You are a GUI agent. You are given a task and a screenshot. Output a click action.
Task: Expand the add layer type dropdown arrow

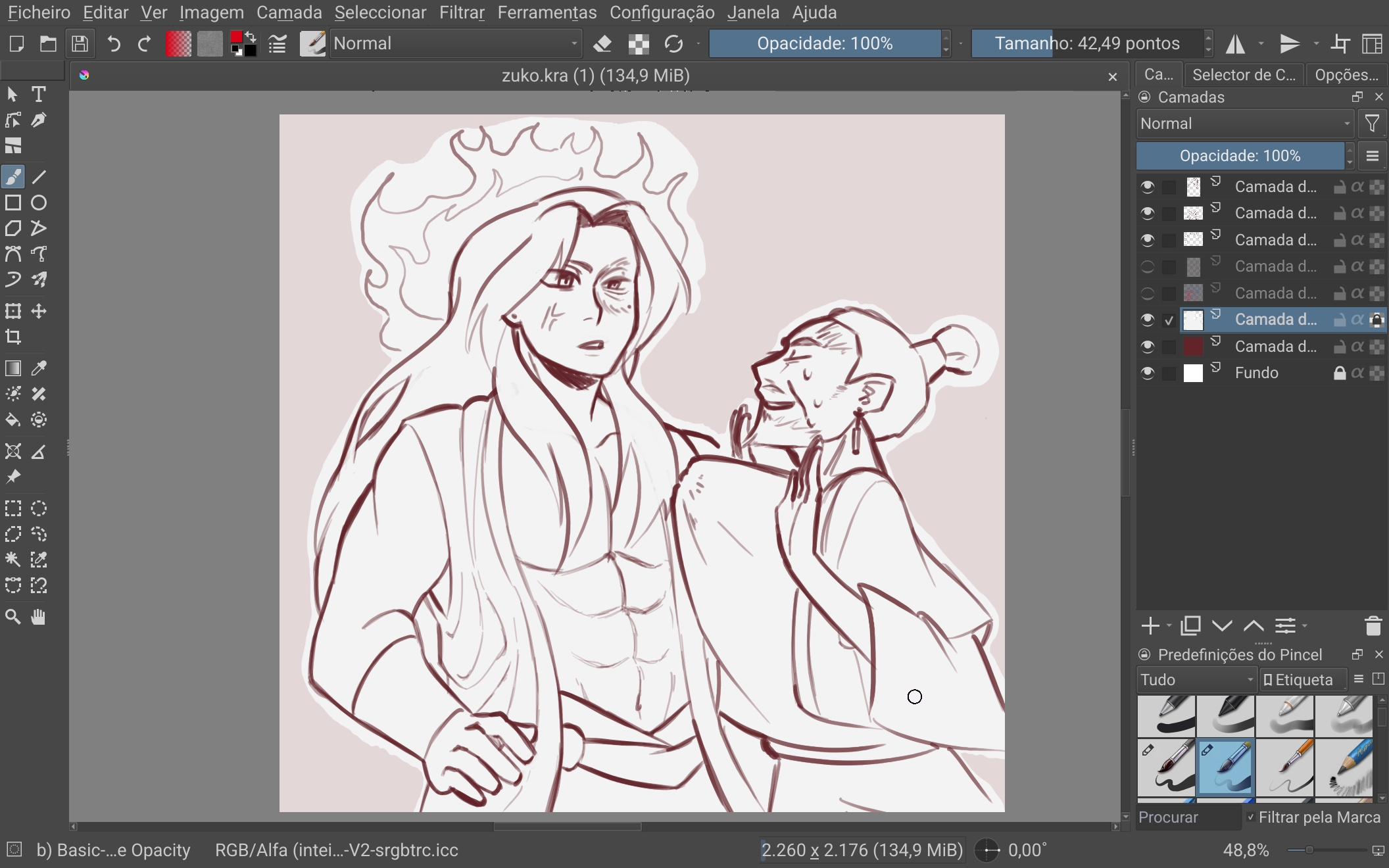pyautogui.click(x=1169, y=626)
